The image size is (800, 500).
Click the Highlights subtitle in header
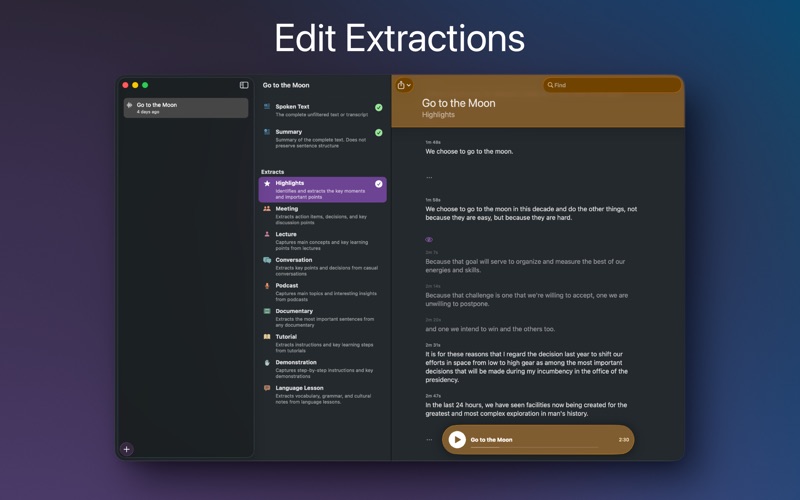(x=438, y=115)
